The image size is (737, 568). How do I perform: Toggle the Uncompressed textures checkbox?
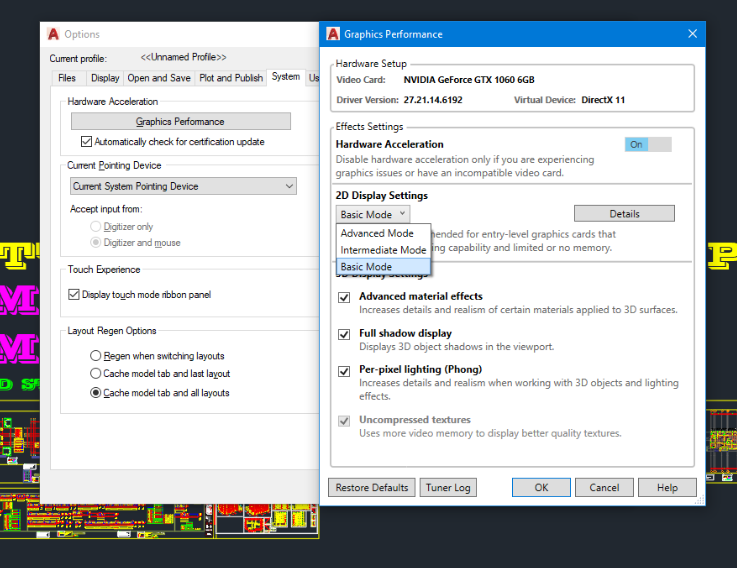pyautogui.click(x=344, y=421)
